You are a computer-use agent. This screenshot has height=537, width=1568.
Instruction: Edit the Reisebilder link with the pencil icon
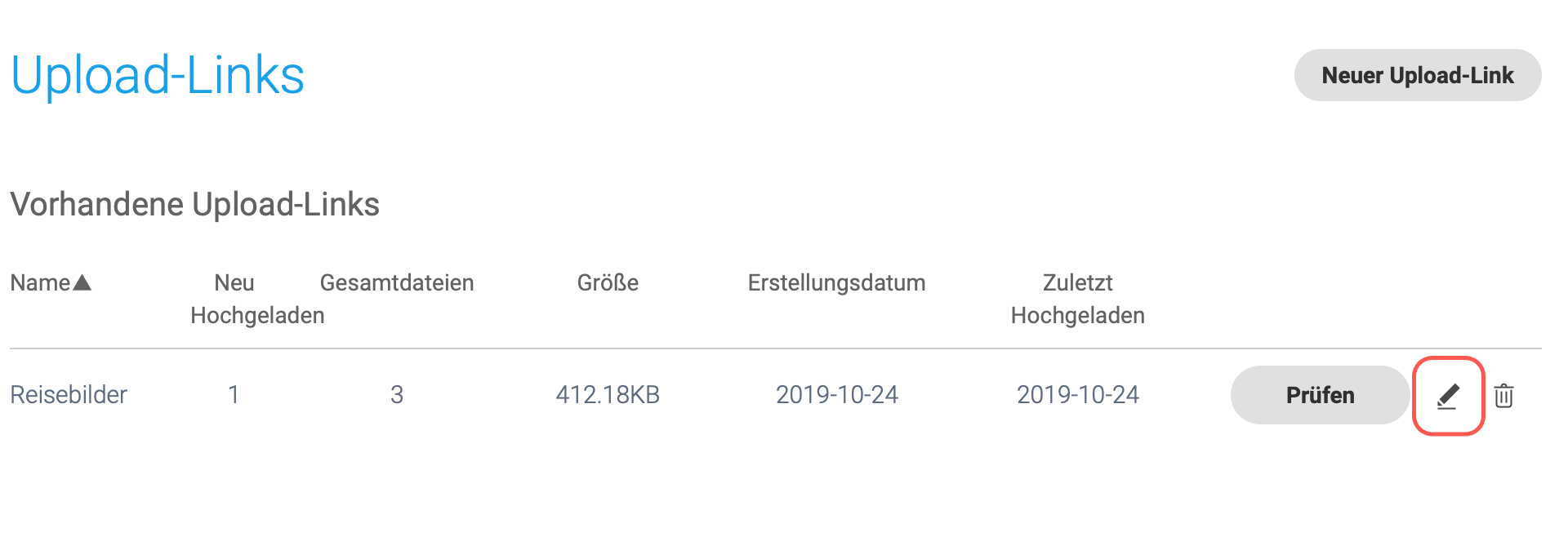[x=1448, y=396]
